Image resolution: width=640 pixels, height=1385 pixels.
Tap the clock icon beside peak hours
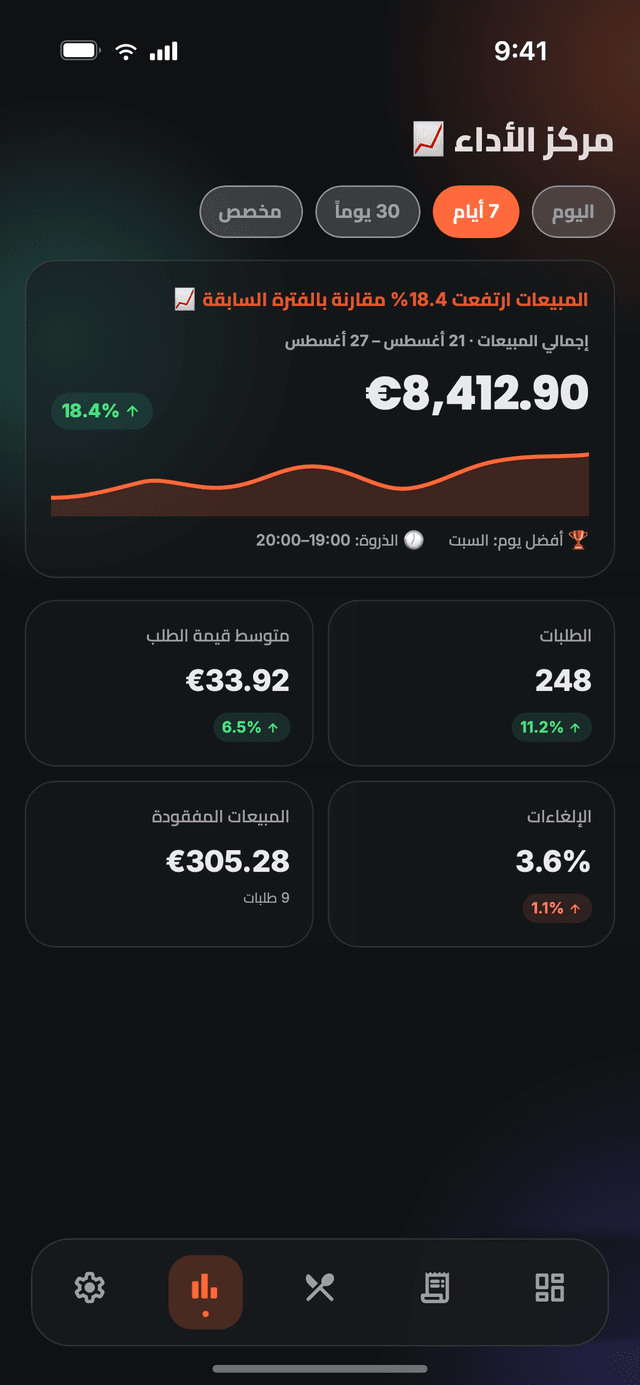click(413, 540)
